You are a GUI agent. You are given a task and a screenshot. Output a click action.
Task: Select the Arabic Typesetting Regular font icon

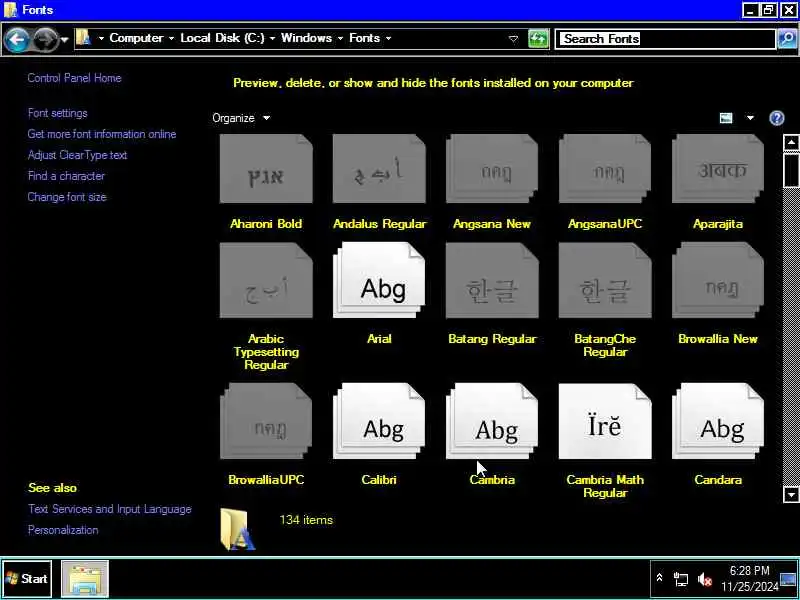(266, 280)
